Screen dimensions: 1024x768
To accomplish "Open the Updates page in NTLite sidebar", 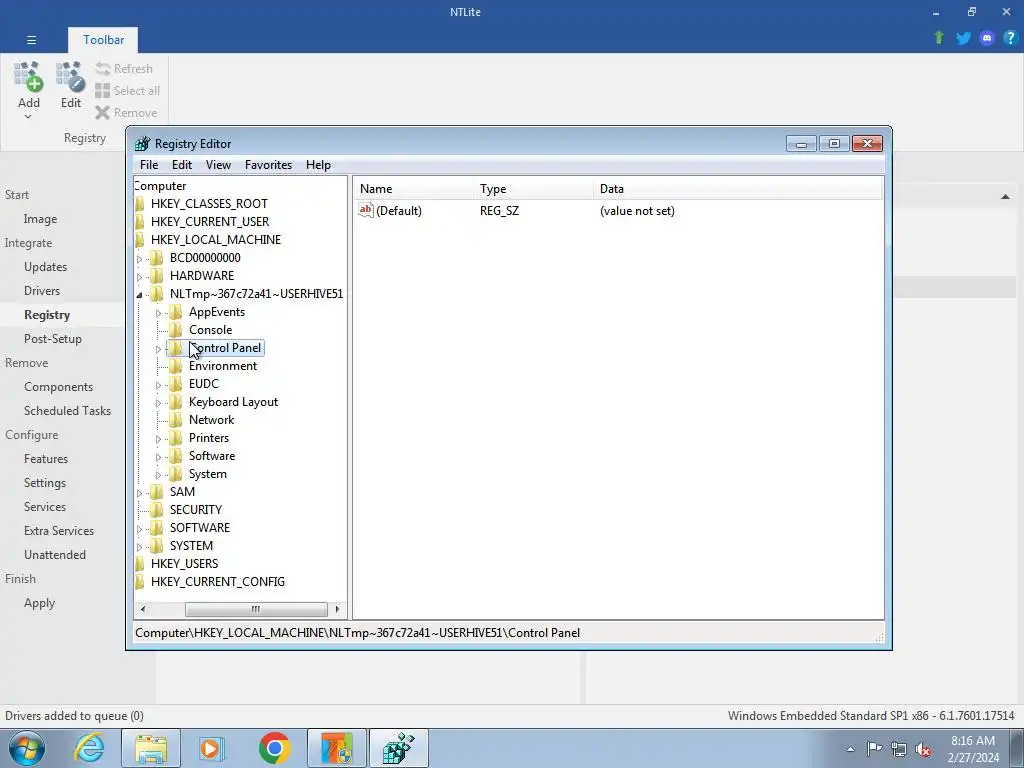I will pos(46,266).
